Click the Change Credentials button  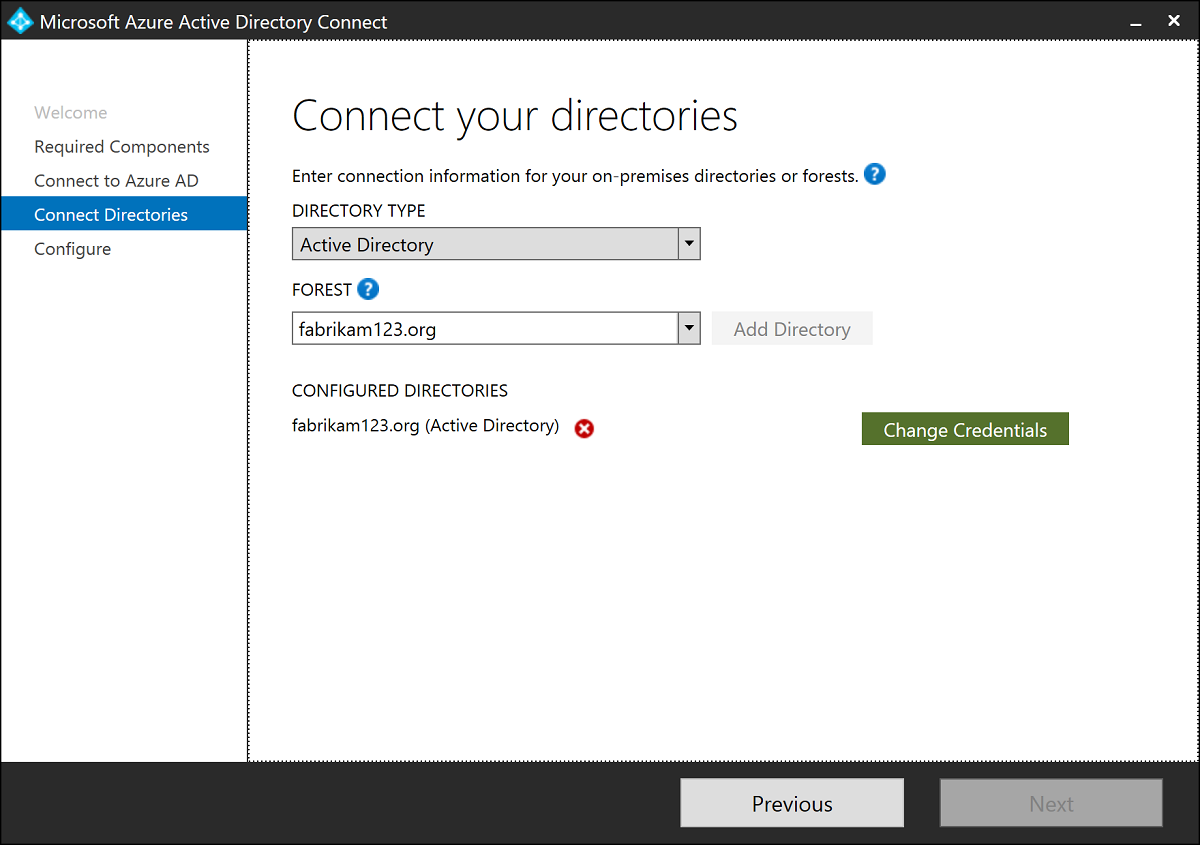(x=965, y=429)
